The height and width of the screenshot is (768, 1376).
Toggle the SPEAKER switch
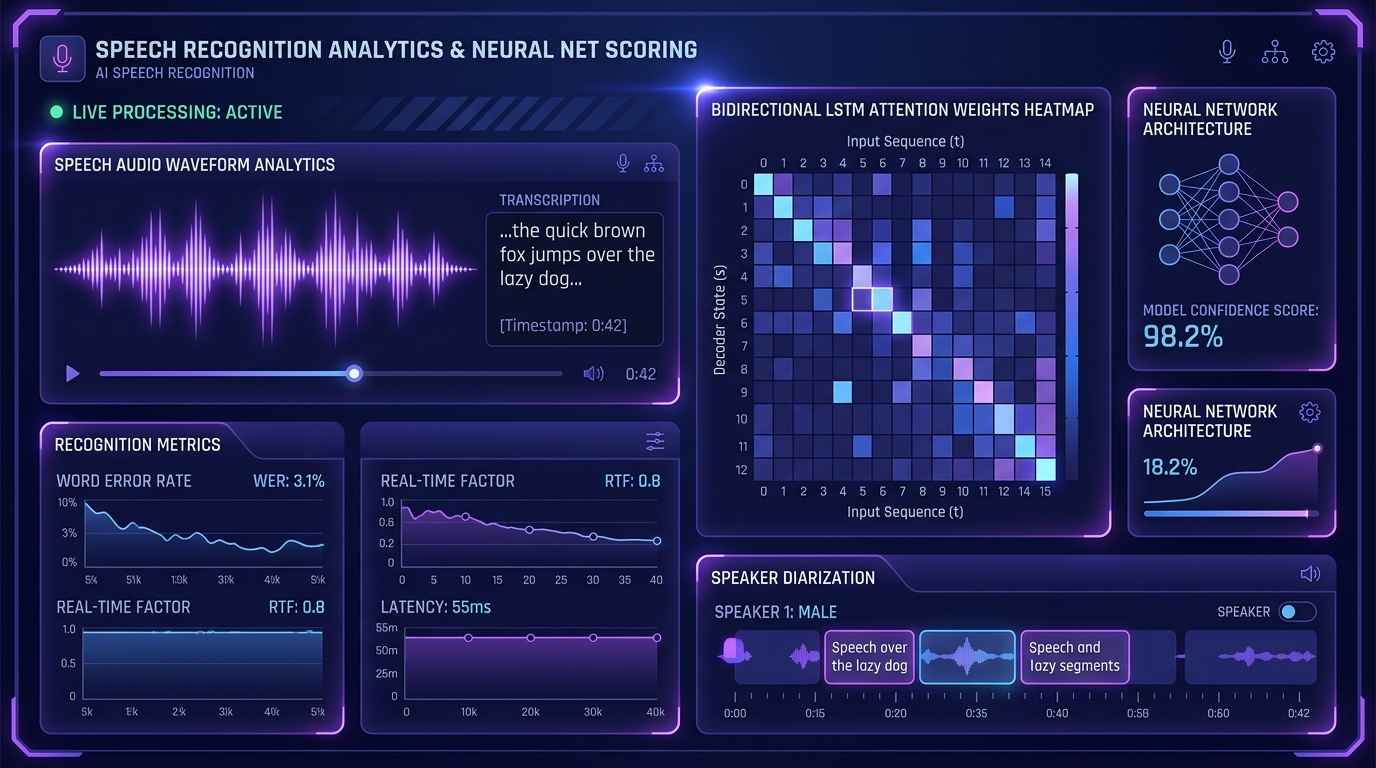1298,612
